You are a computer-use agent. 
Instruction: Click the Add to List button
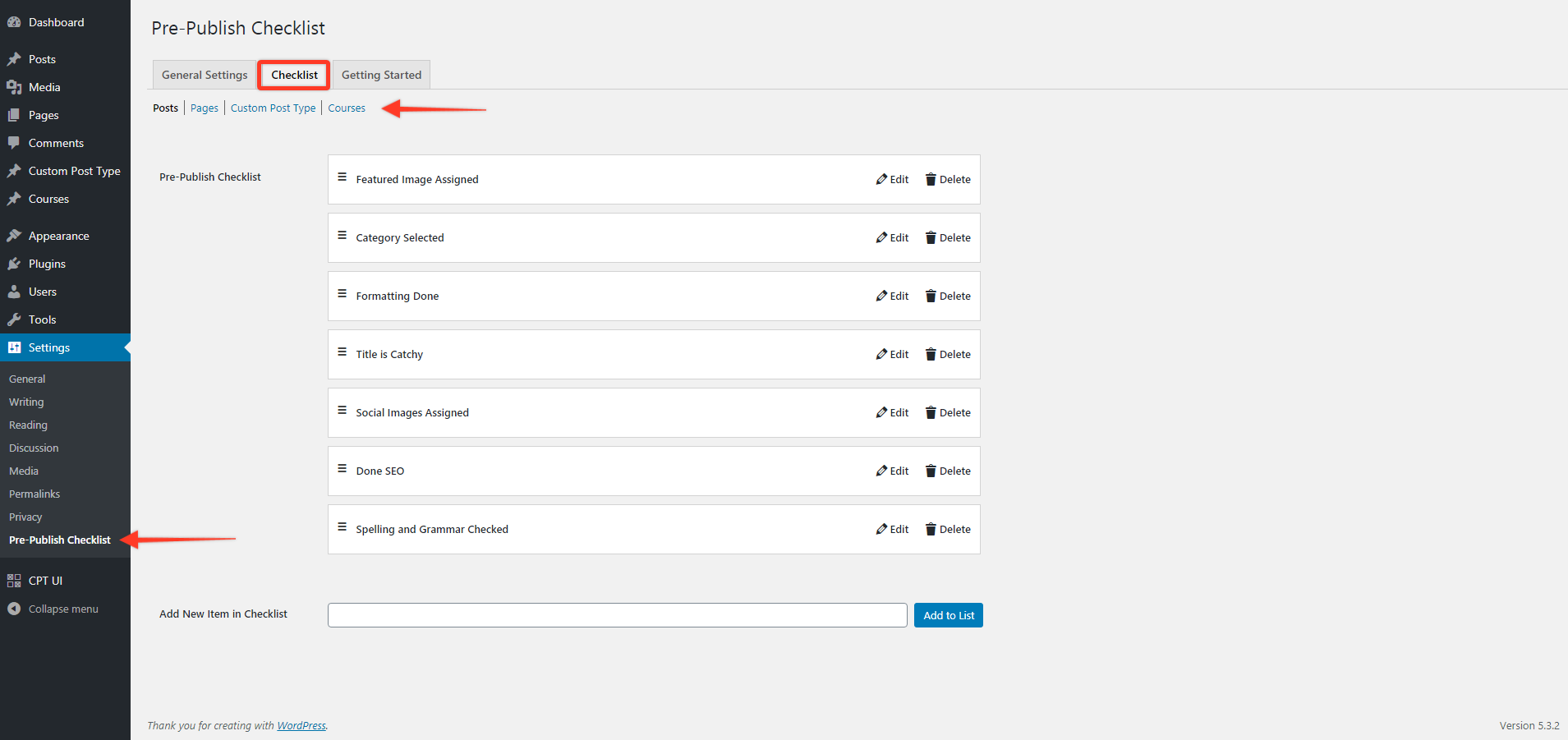[948, 614]
